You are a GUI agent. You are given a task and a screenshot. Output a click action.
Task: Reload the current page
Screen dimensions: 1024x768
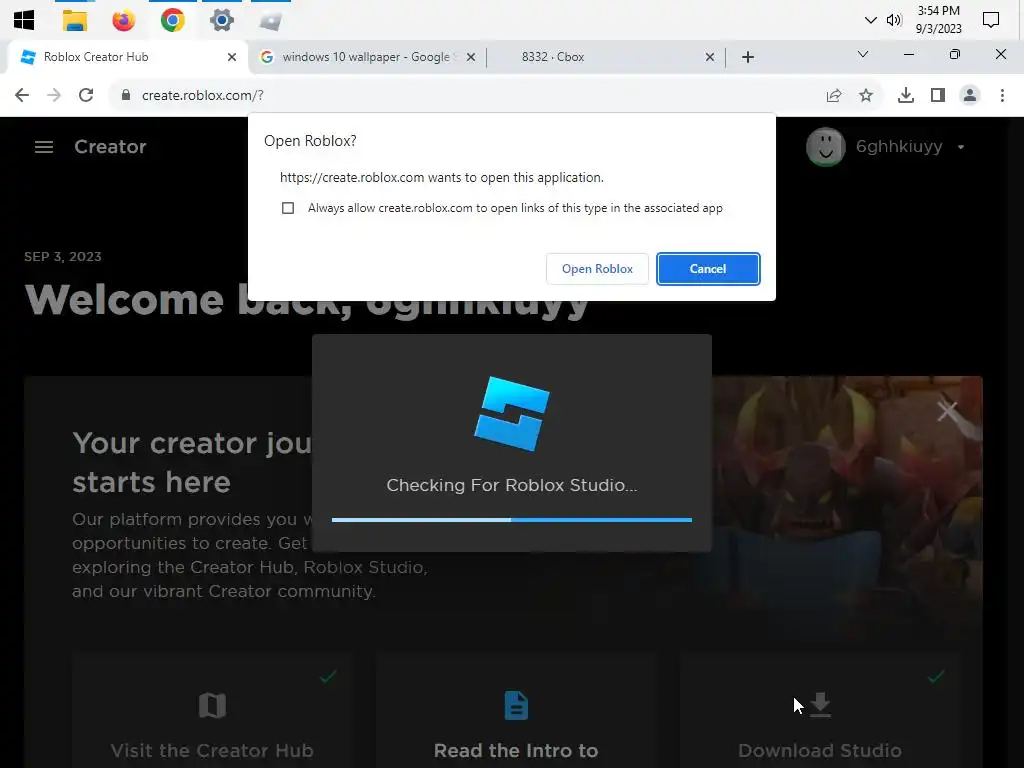[86, 95]
